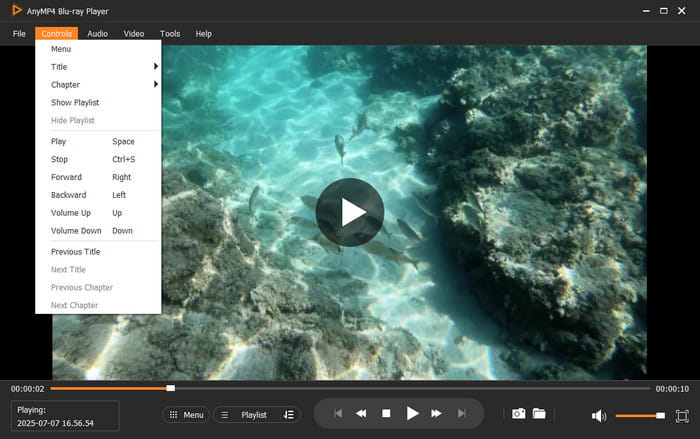Toggle playlist sort order icon

pyautogui.click(x=288, y=415)
